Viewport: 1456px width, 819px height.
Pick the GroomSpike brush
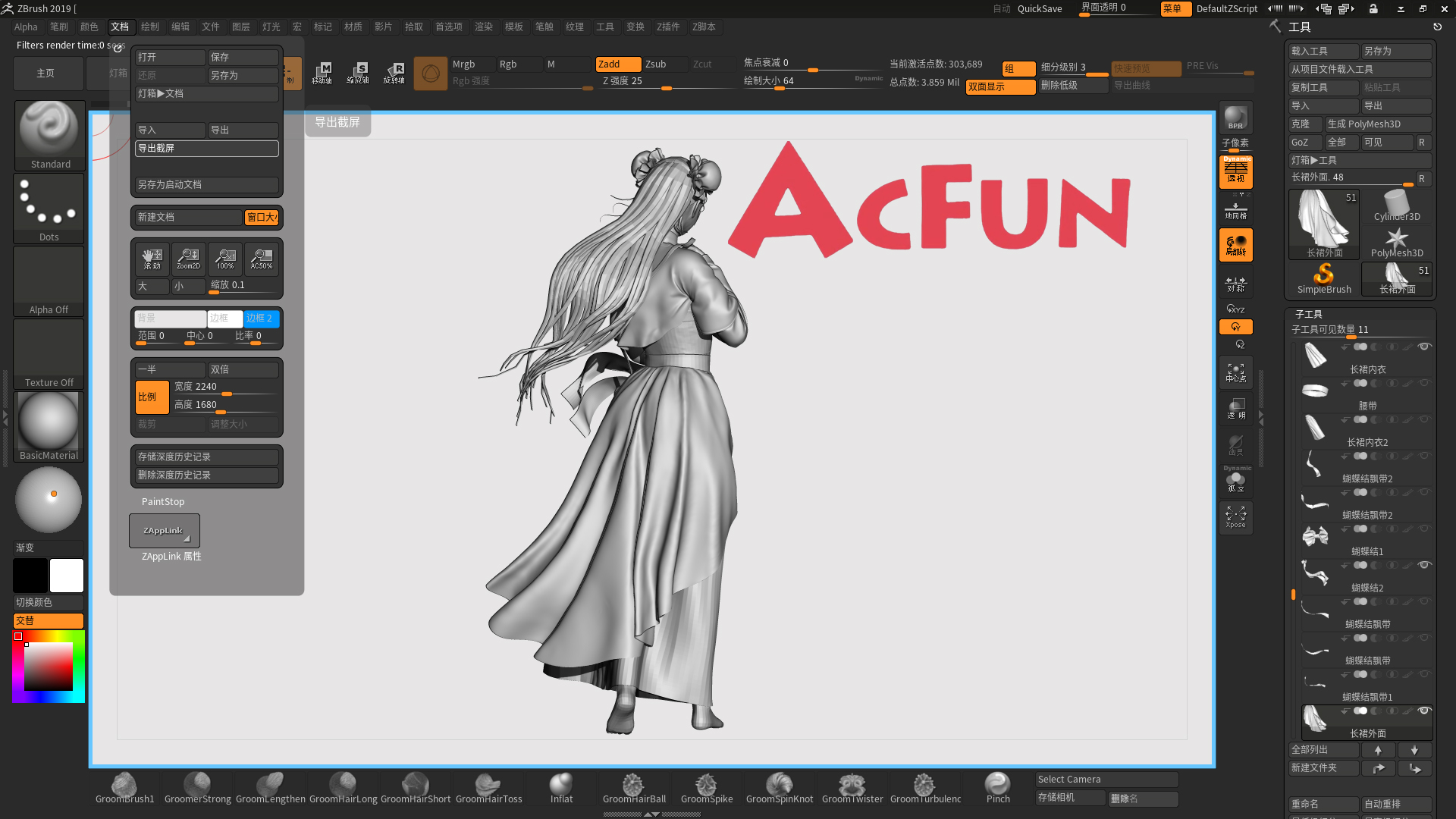coord(707,788)
